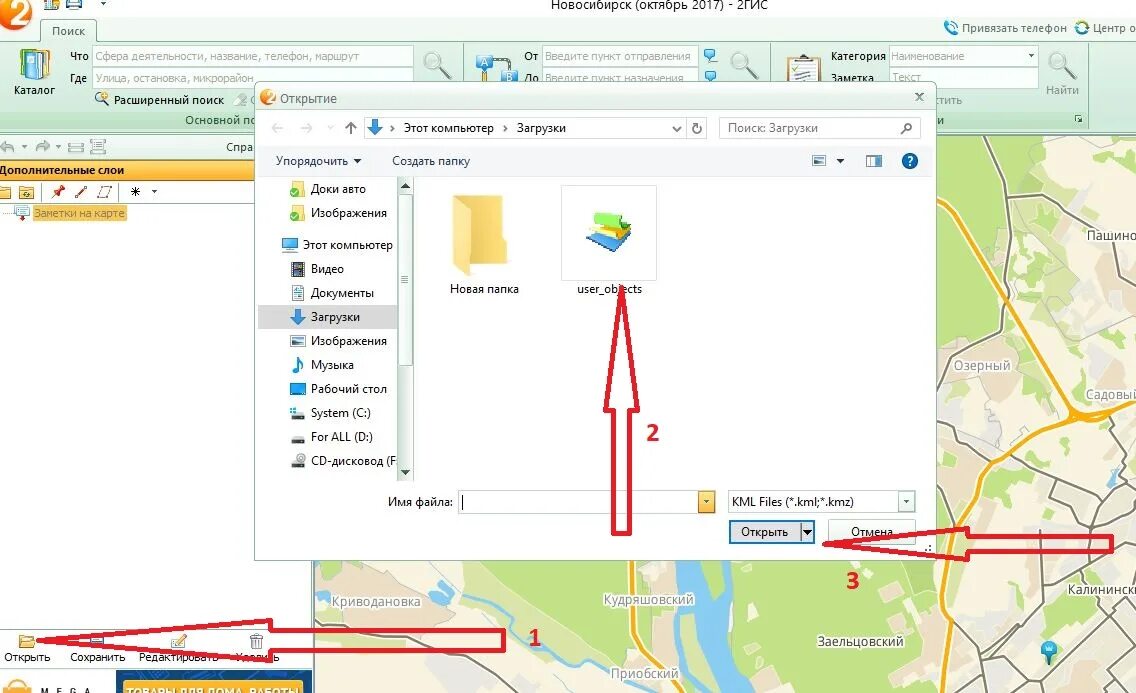Image resolution: width=1136 pixels, height=693 pixels.
Task: Select Видео in navigation pane
Action: click(317, 269)
